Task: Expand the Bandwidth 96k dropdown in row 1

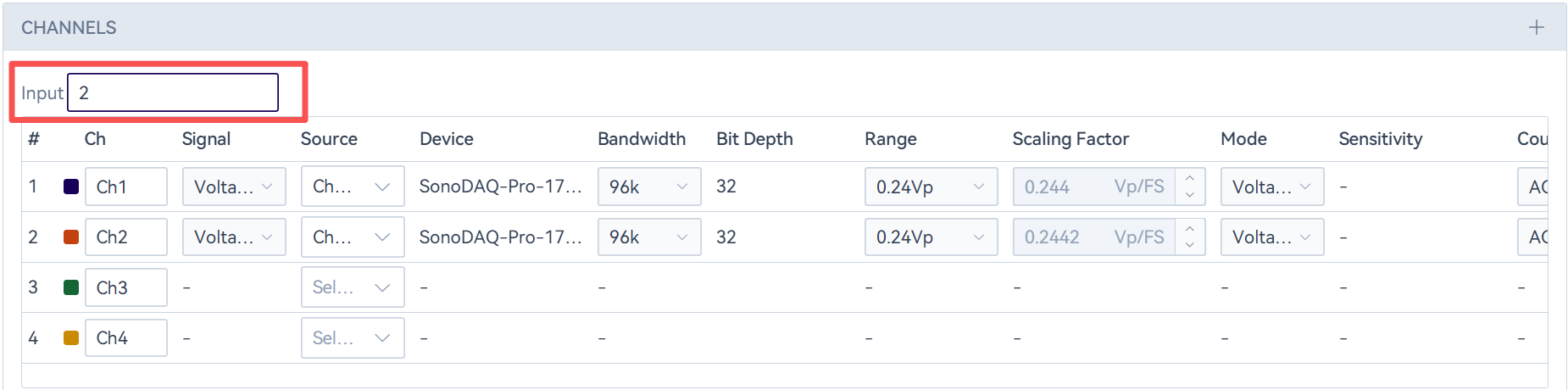Action: pyautogui.click(x=649, y=187)
